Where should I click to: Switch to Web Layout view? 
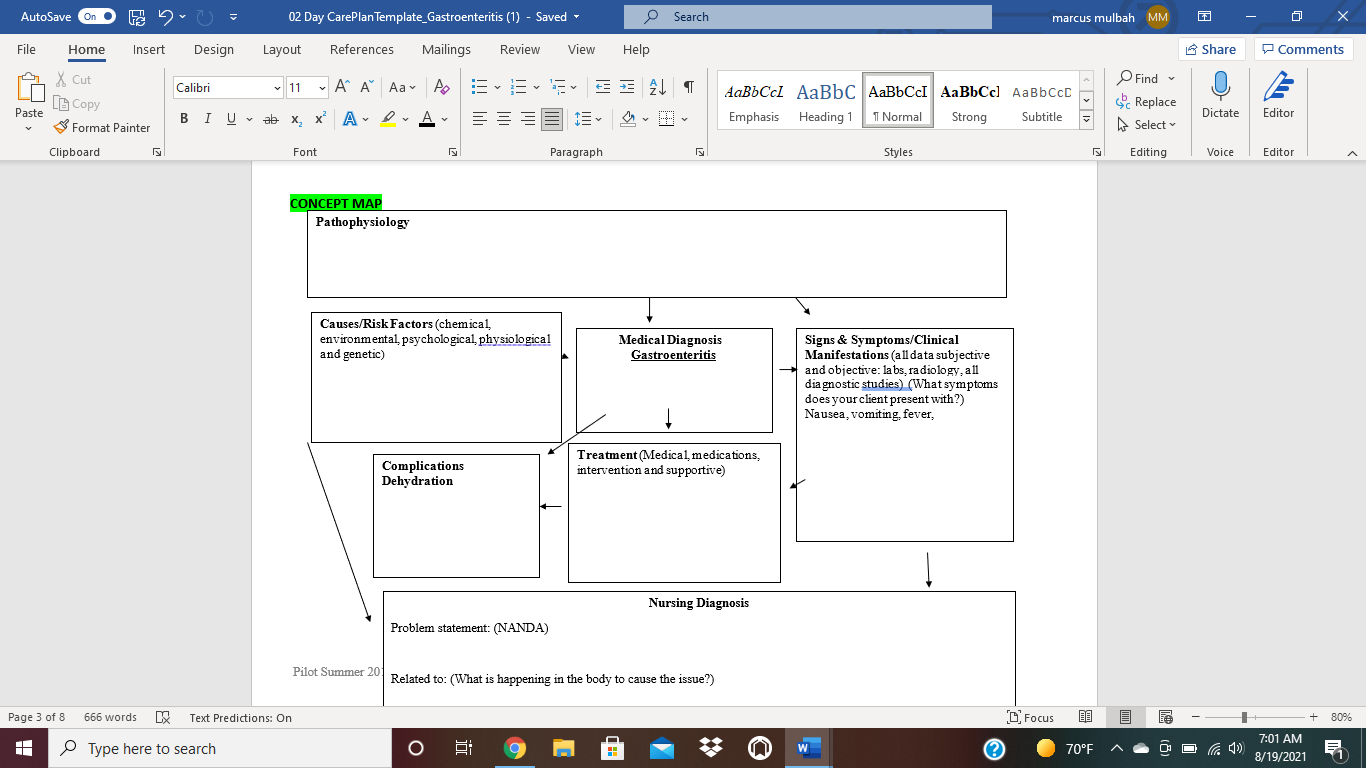pos(1165,717)
